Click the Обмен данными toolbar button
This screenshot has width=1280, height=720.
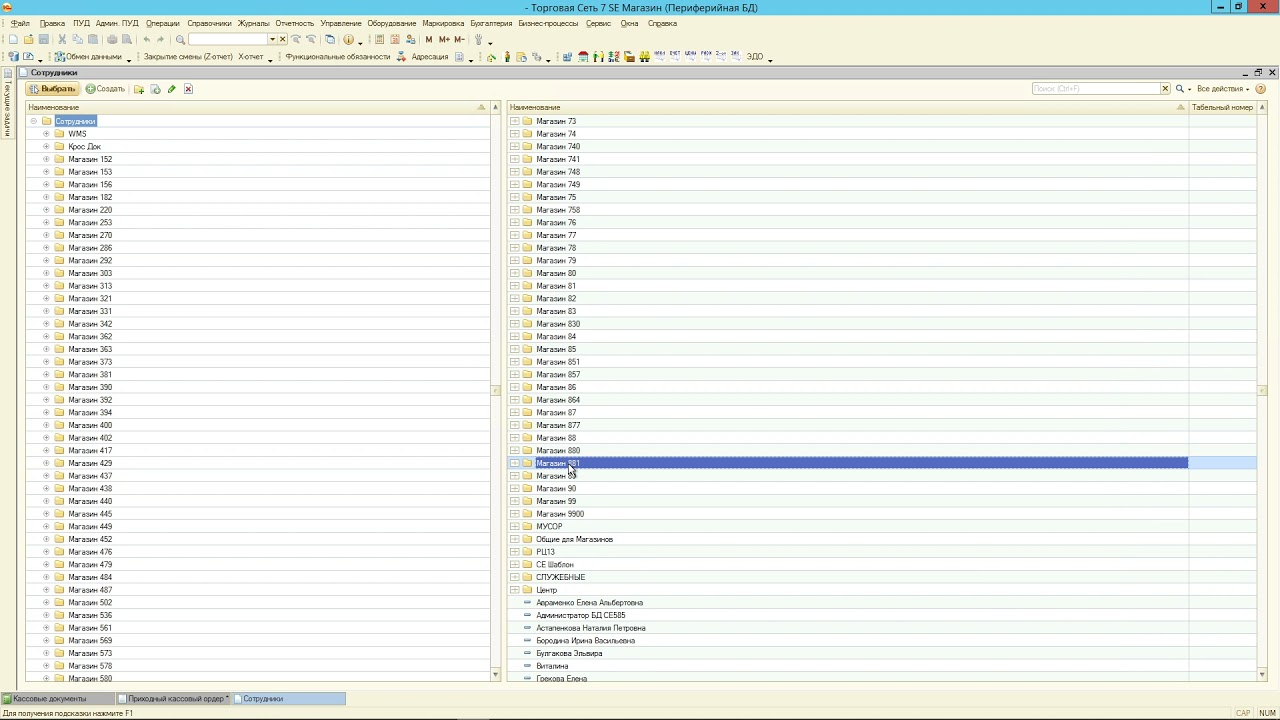pos(88,57)
